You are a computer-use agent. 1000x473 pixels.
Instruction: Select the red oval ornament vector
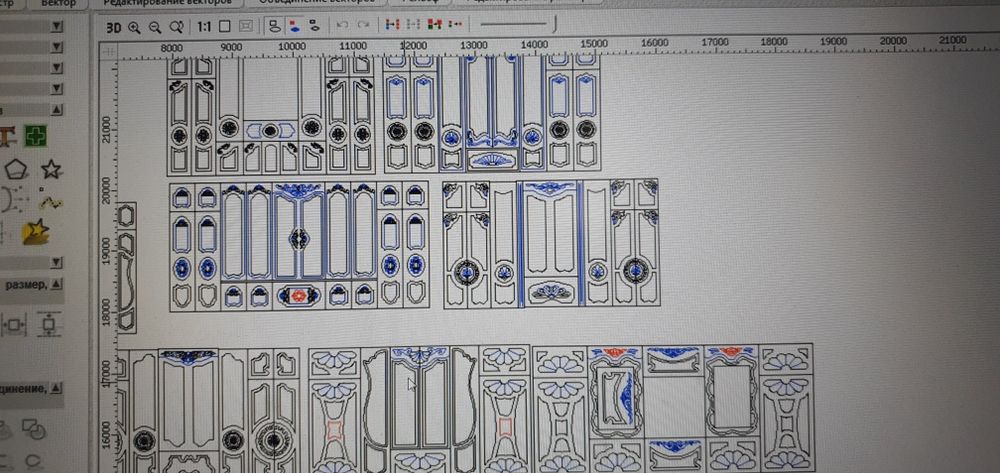[299, 295]
